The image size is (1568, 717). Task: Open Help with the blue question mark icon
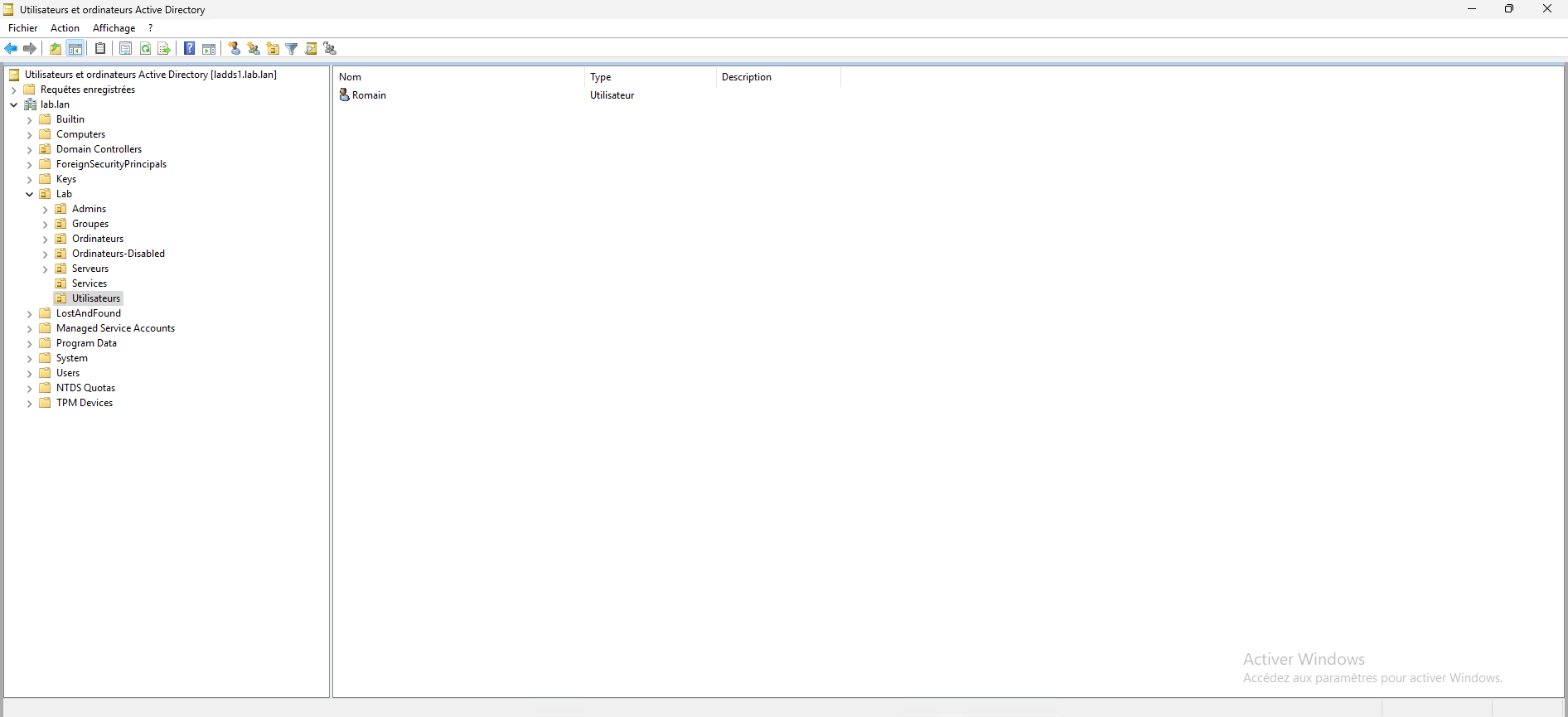[x=190, y=49]
